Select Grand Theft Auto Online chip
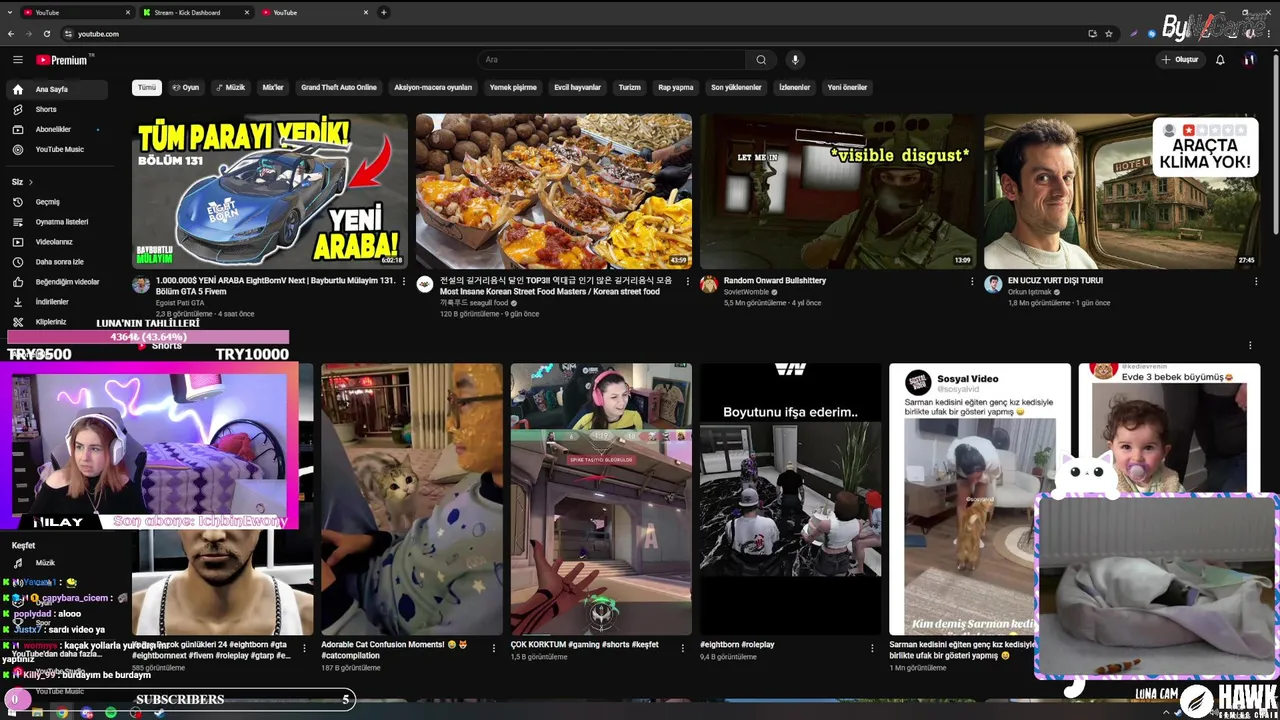Screen dimensions: 1280x720 click(339, 87)
